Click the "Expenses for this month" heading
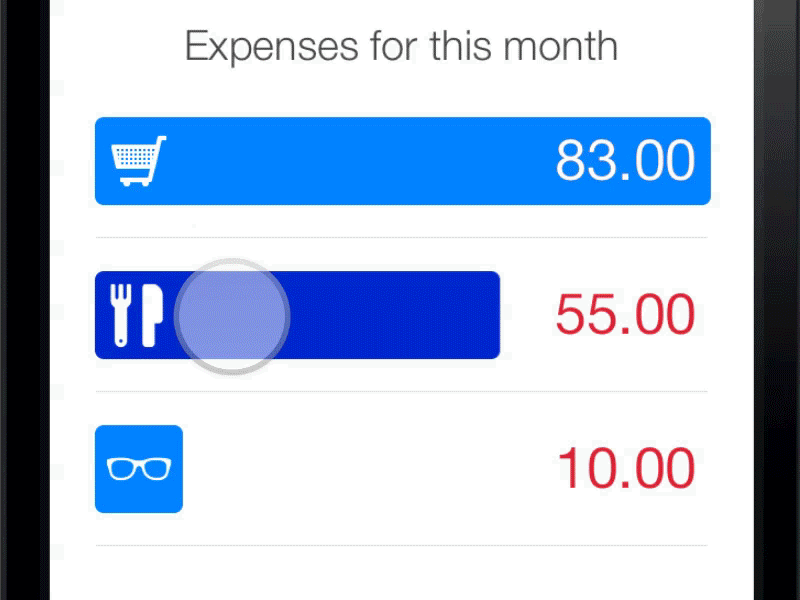 tap(401, 47)
